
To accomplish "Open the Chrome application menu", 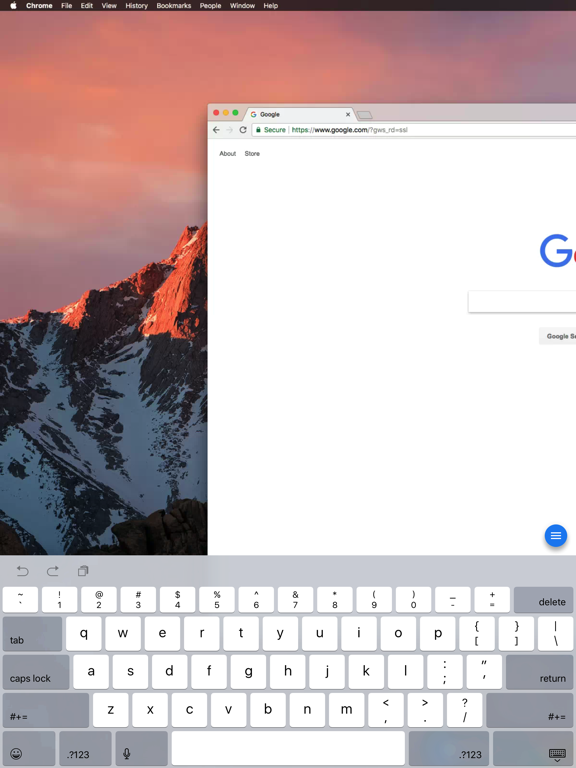I will point(39,5).
